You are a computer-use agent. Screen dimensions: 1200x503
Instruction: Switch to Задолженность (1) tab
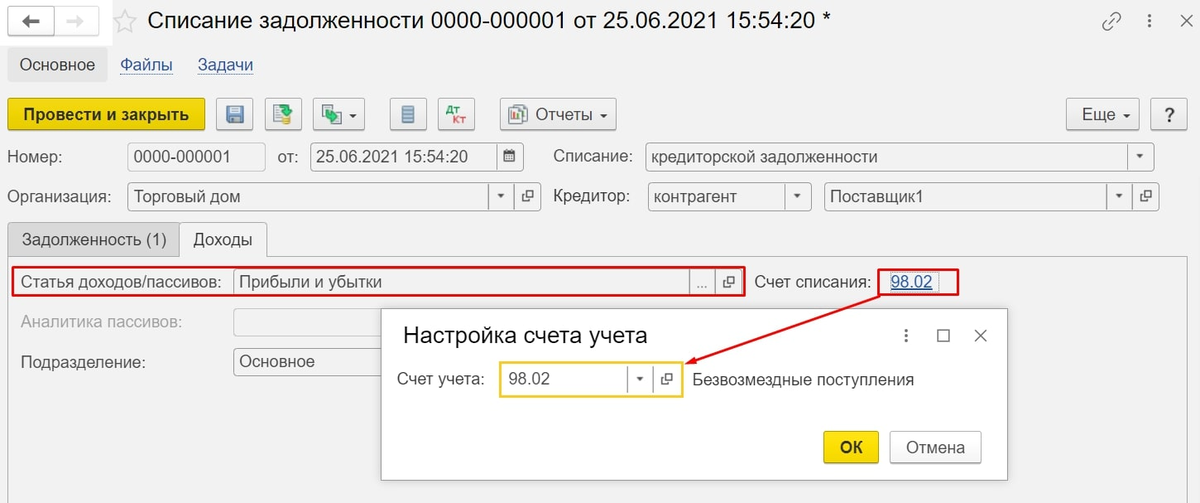pyautogui.click(x=93, y=240)
